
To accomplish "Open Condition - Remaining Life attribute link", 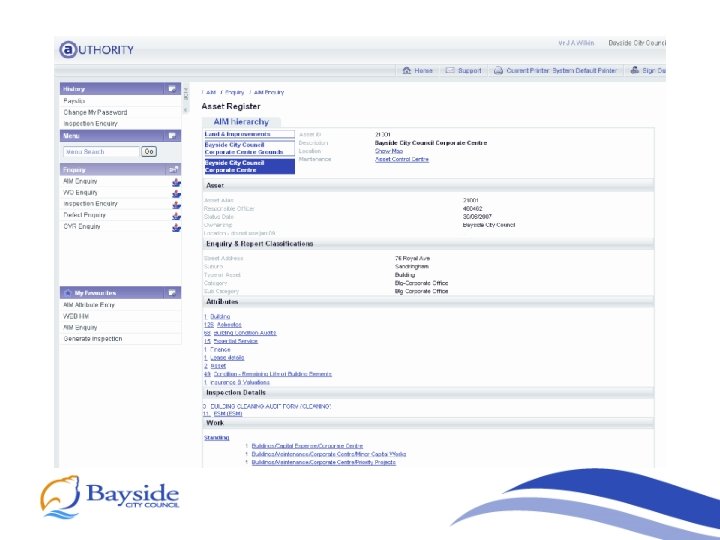I will [272, 374].
